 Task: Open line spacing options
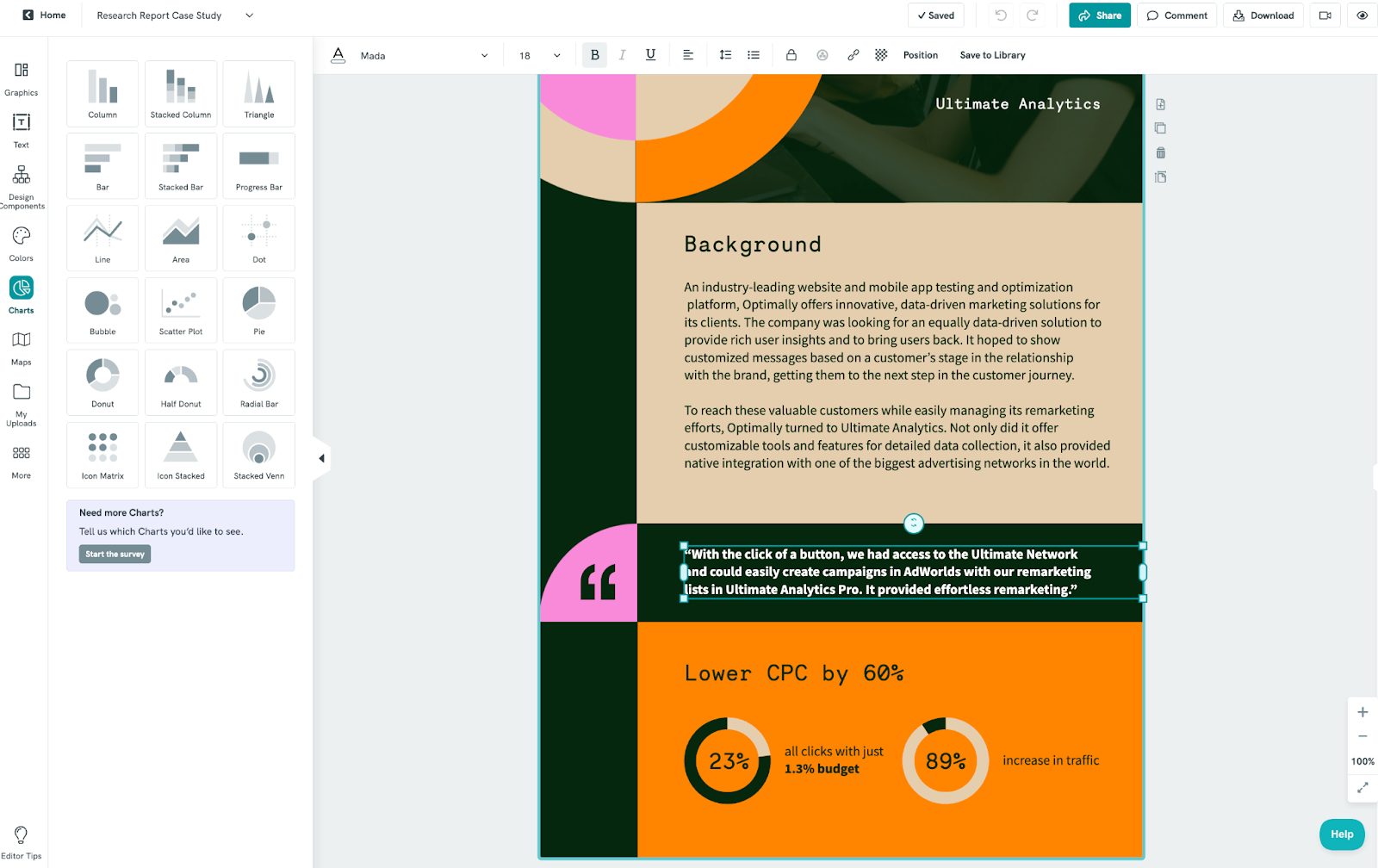click(725, 55)
